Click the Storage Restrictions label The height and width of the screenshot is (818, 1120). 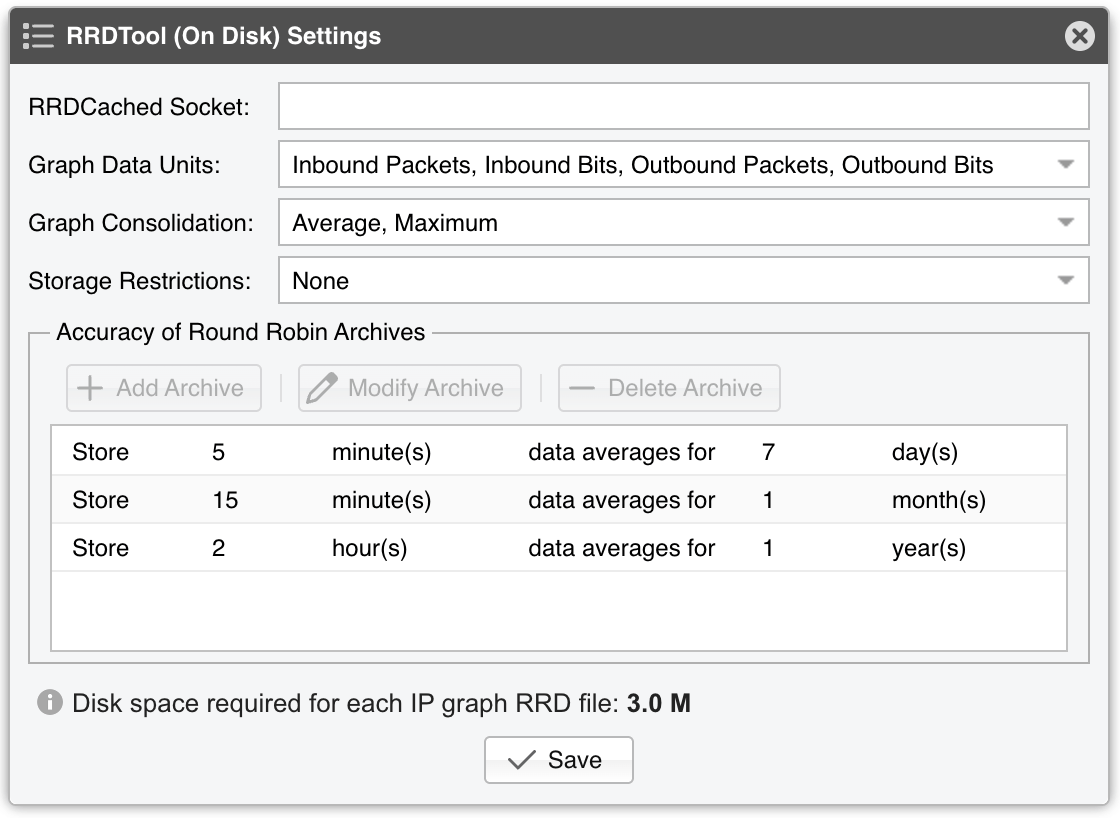pos(139,280)
